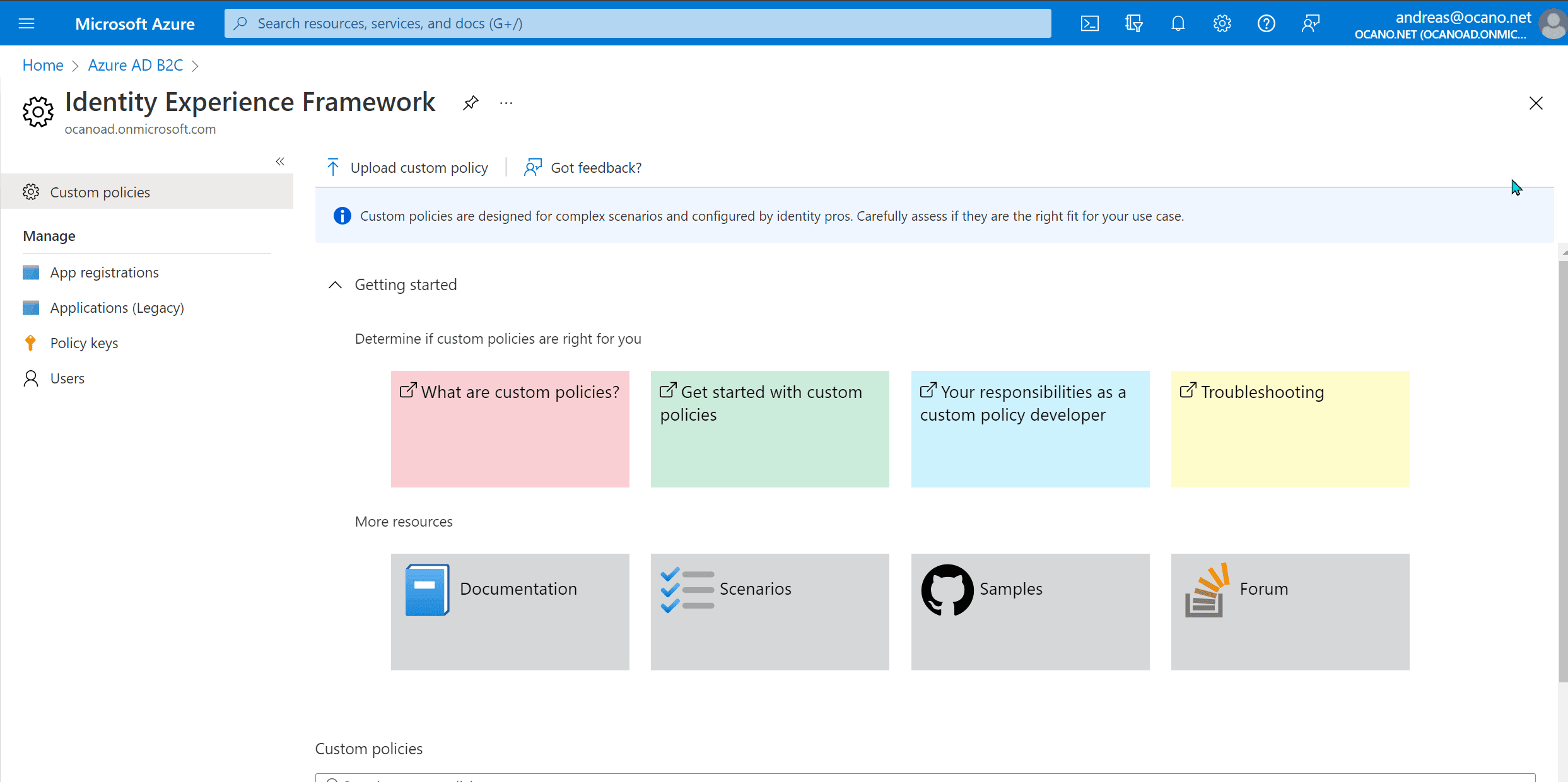Image resolution: width=1568 pixels, height=782 pixels.
Task: Go to Azure AD B2C breadcrumb link
Action: 135,66
